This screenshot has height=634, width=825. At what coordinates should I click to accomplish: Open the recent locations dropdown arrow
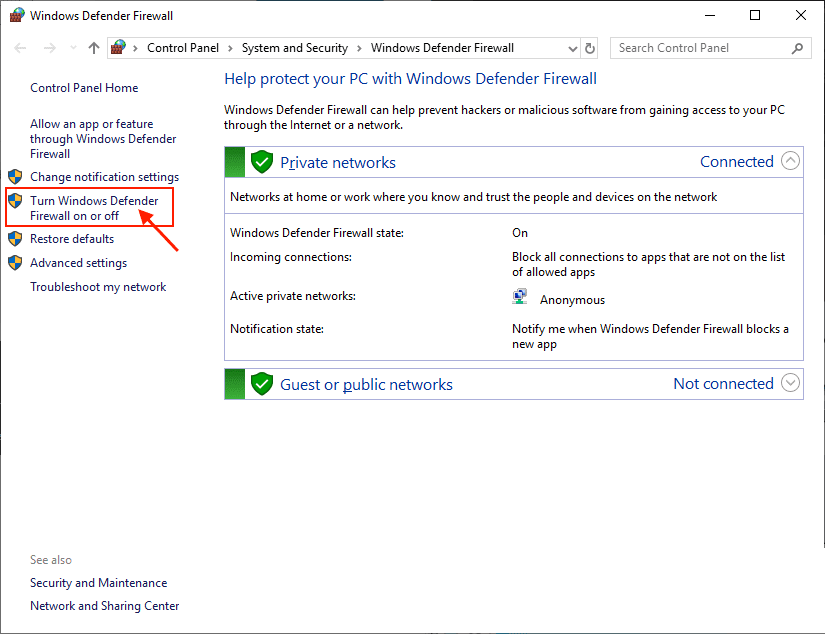click(73, 48)
